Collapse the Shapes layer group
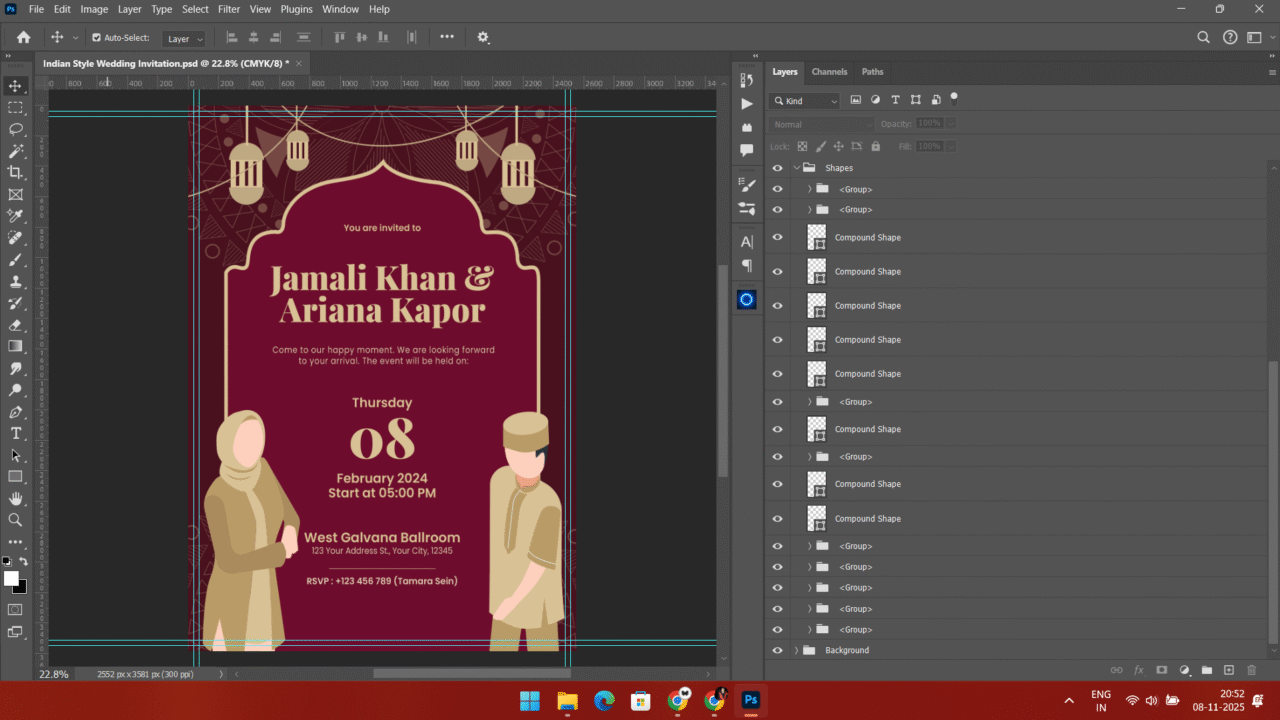 point(797,168)
